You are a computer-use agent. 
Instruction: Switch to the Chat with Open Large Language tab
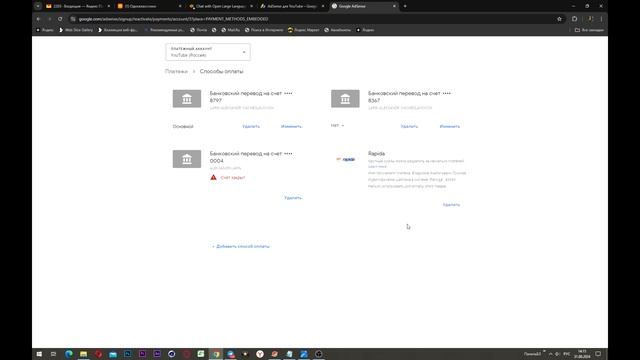point(220,6)
